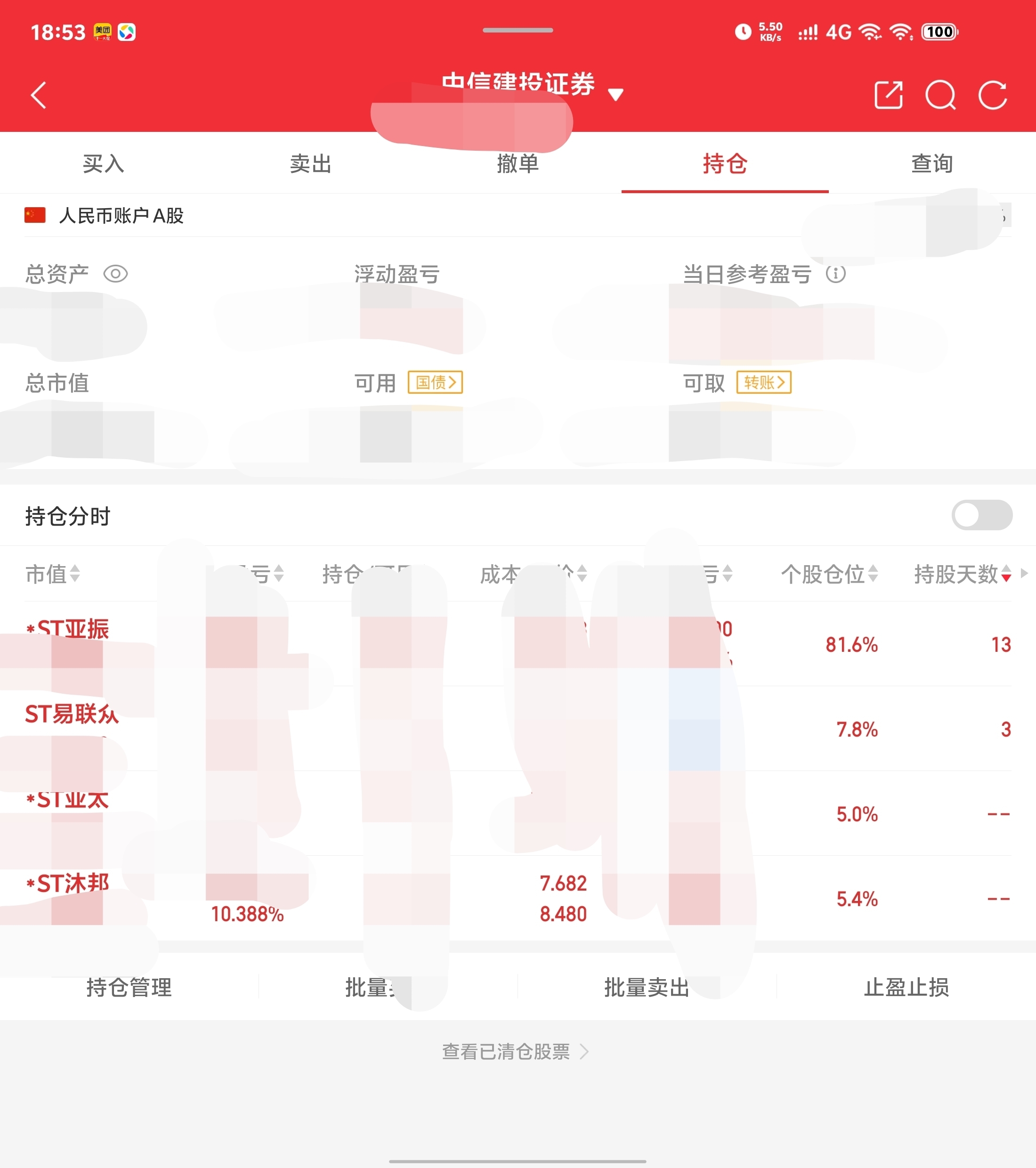
Task: Sort by 持股天数 column arrows
Action: coord(1006,574)
